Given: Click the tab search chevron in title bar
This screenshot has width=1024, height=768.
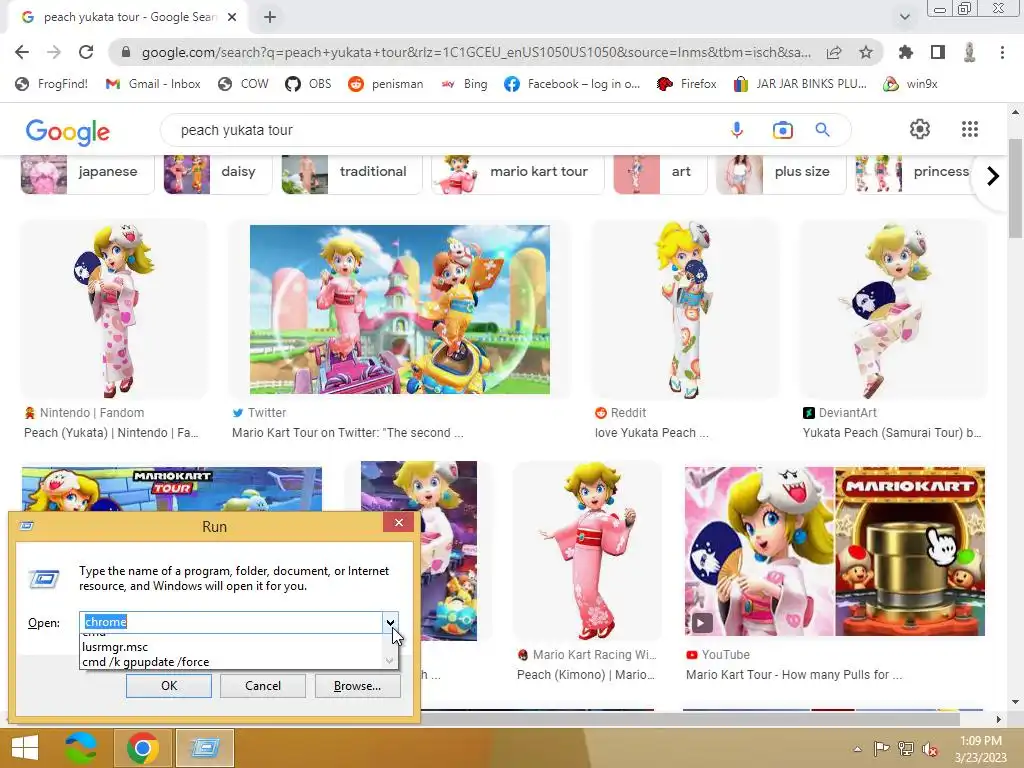Looking at the screenshot, I should coord(905,17).
